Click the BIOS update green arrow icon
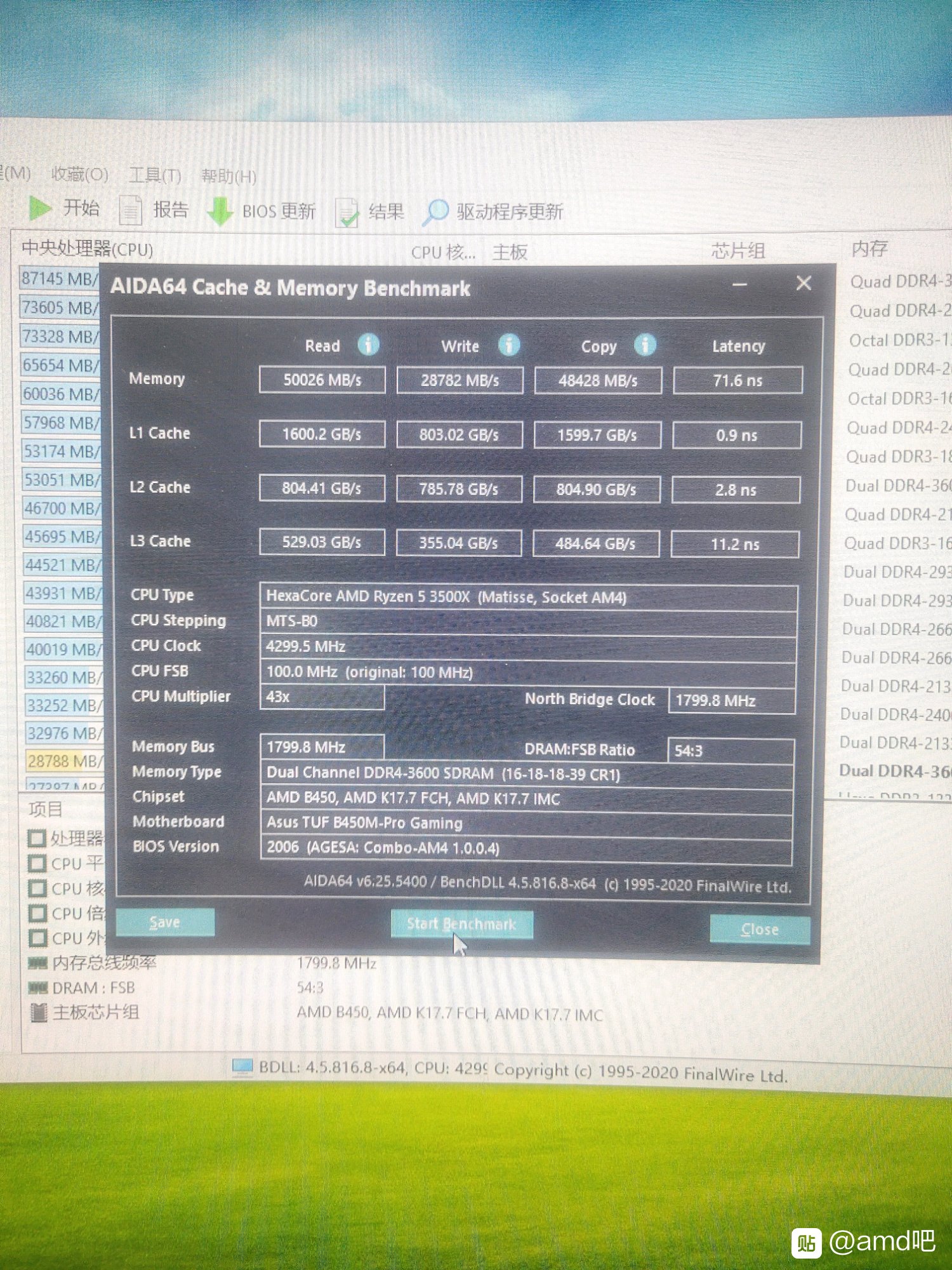952x1270 pixels. point(220,211)
